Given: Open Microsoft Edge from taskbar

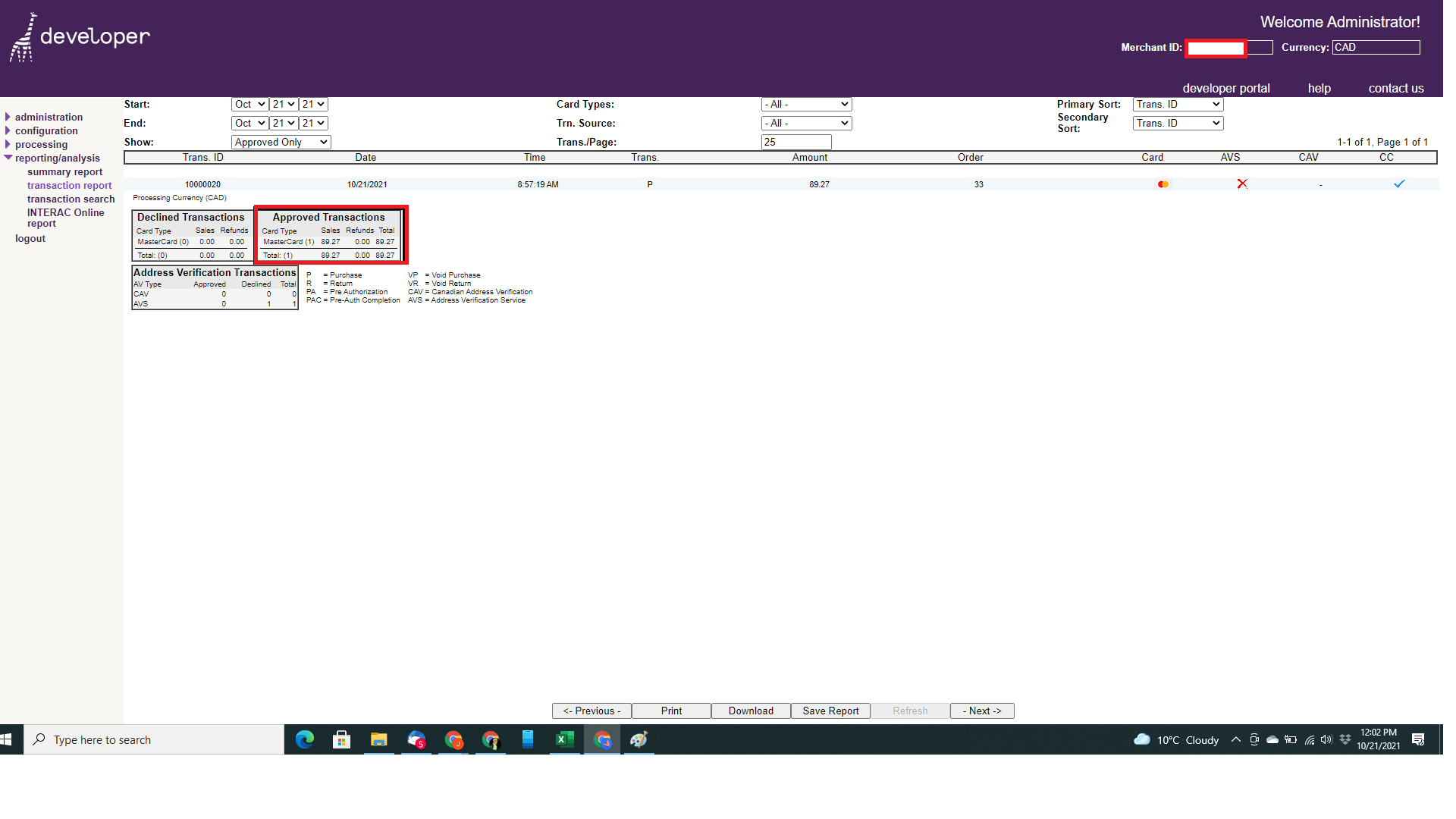Looking at the screenshot, I should coord(305,739).
